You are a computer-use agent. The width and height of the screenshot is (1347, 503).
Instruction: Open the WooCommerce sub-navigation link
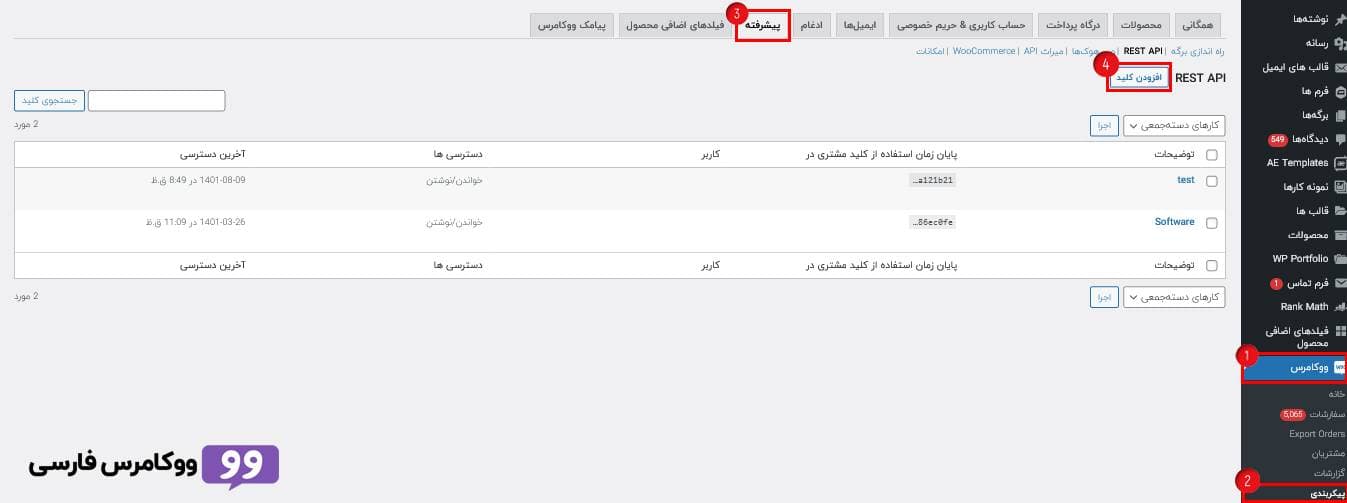point(985,51)
